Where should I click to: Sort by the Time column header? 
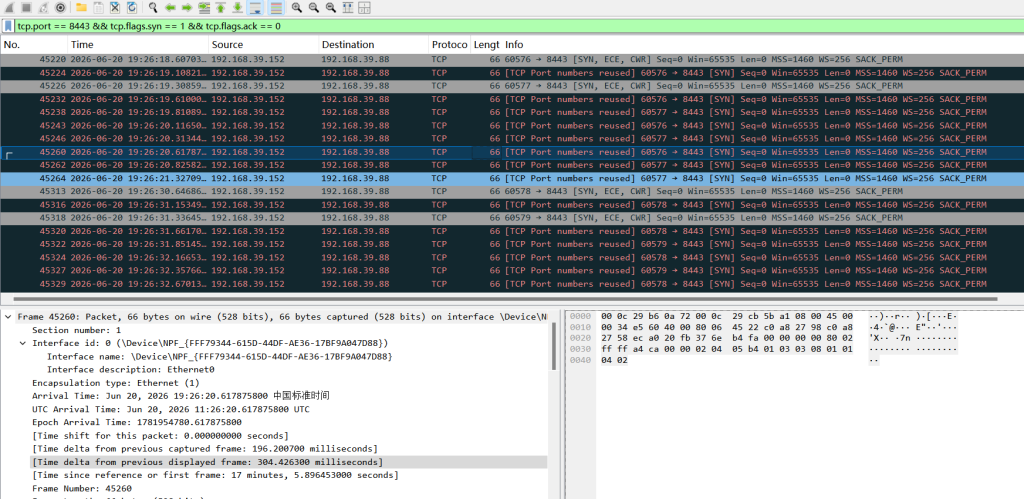point(138,44)
